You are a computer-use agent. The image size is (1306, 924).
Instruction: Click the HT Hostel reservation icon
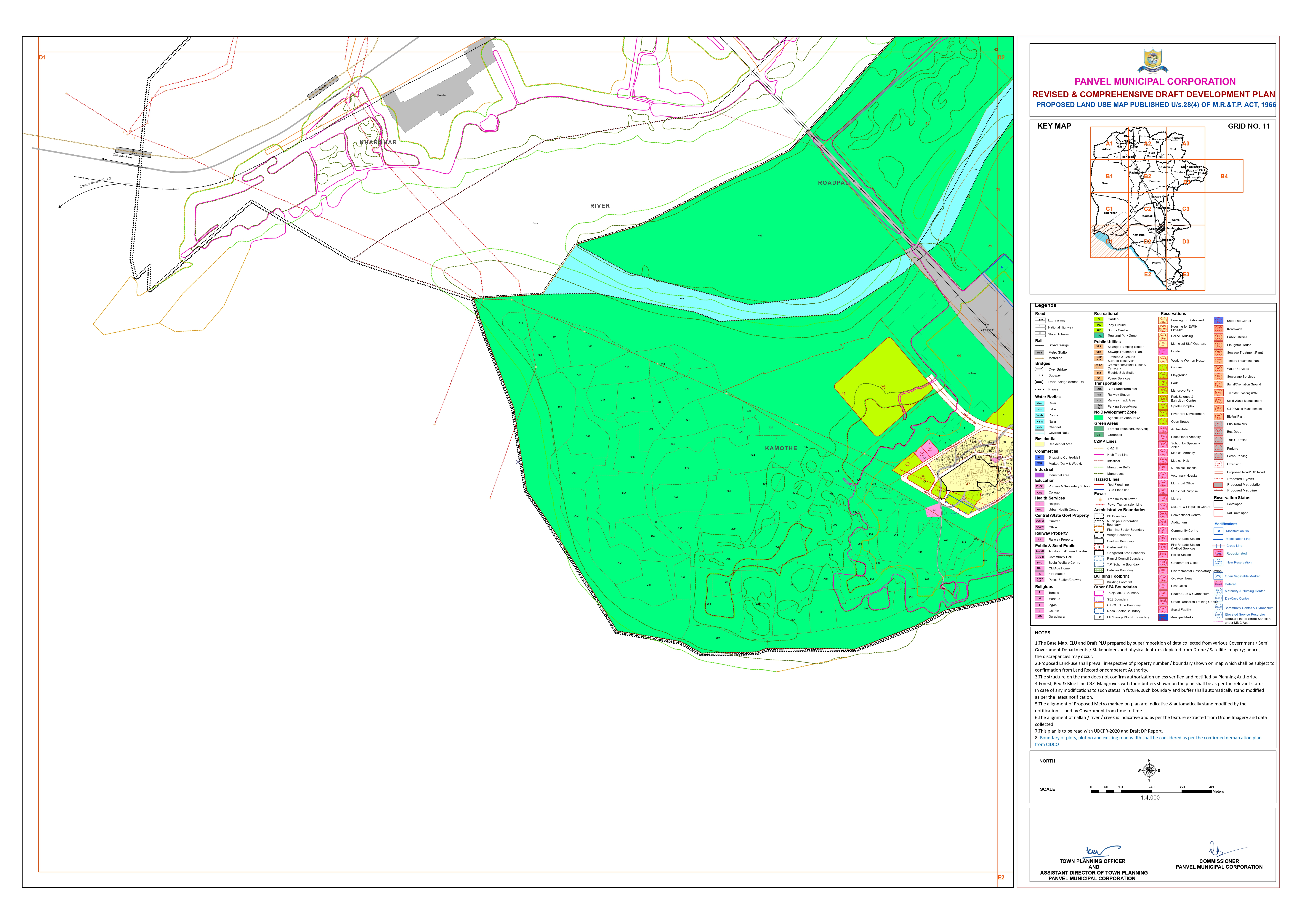(x=1163, y=352)
